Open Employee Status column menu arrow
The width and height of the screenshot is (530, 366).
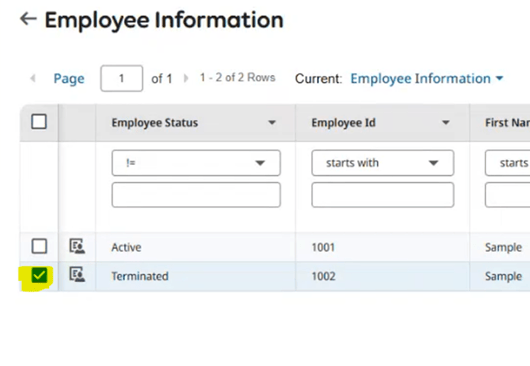(x=272, y=122)
